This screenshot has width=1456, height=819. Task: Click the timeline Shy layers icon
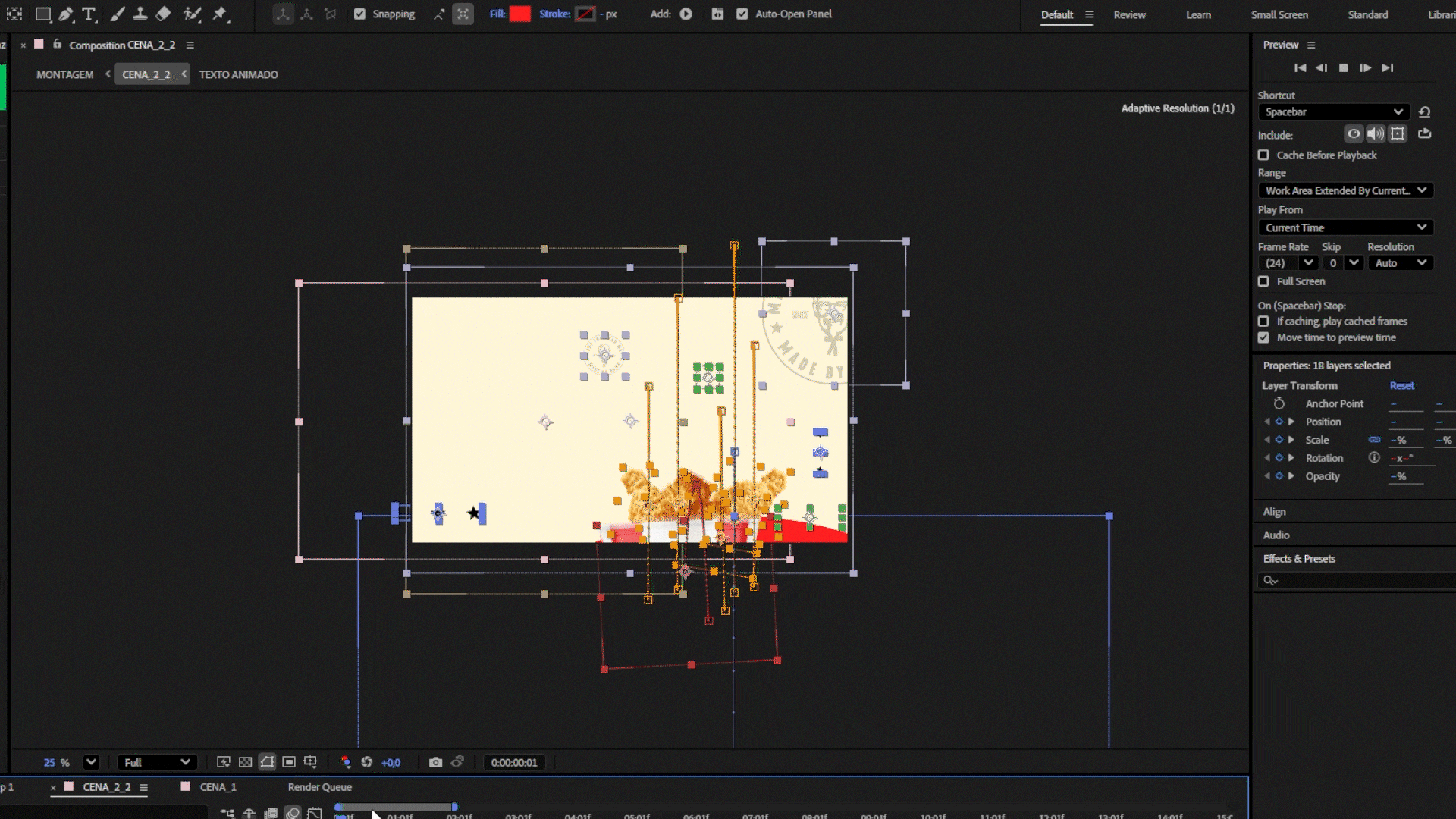coord(249,813)
